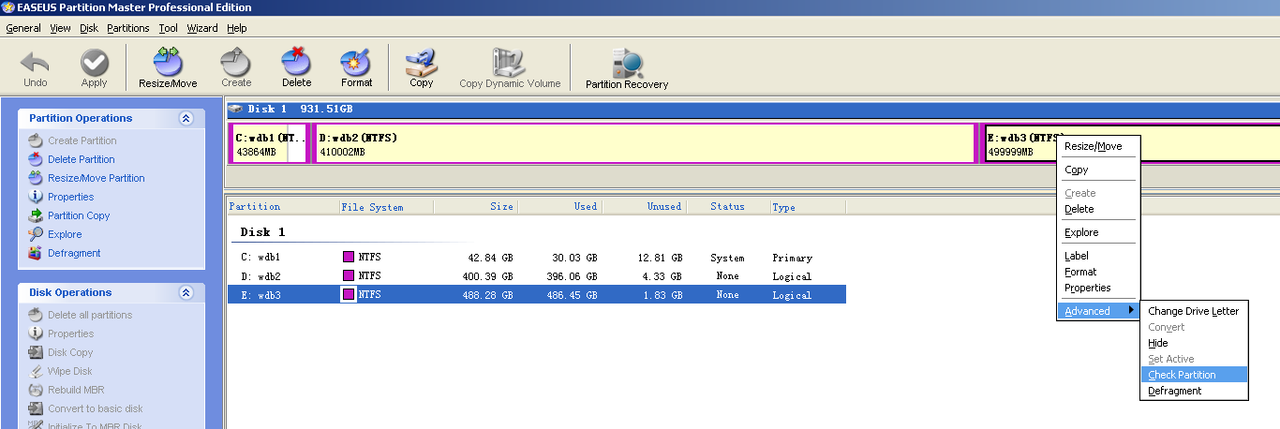Click the Status column header

(728, 207)
